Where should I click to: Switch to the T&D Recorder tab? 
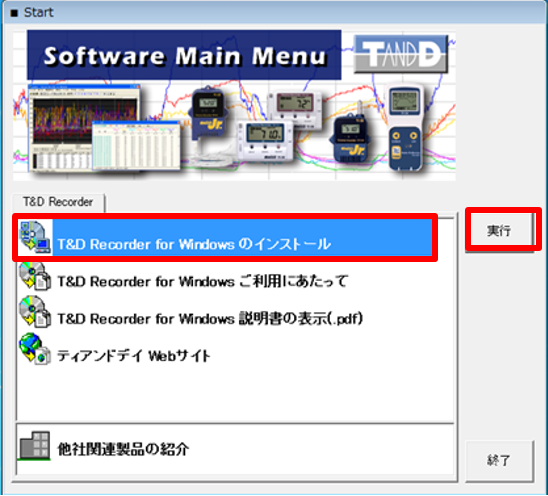(x=58, y=202)
